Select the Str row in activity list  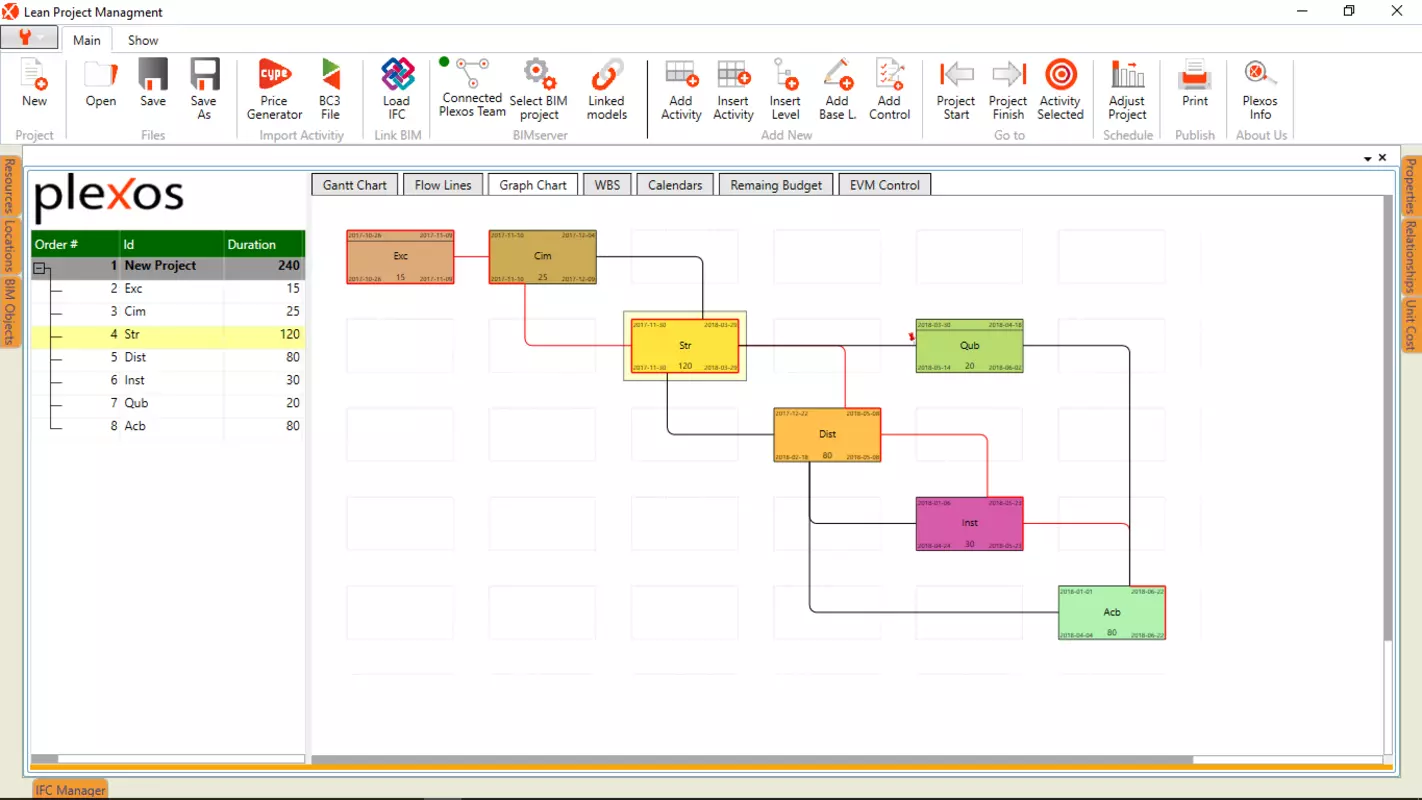(x=168, y=334)
